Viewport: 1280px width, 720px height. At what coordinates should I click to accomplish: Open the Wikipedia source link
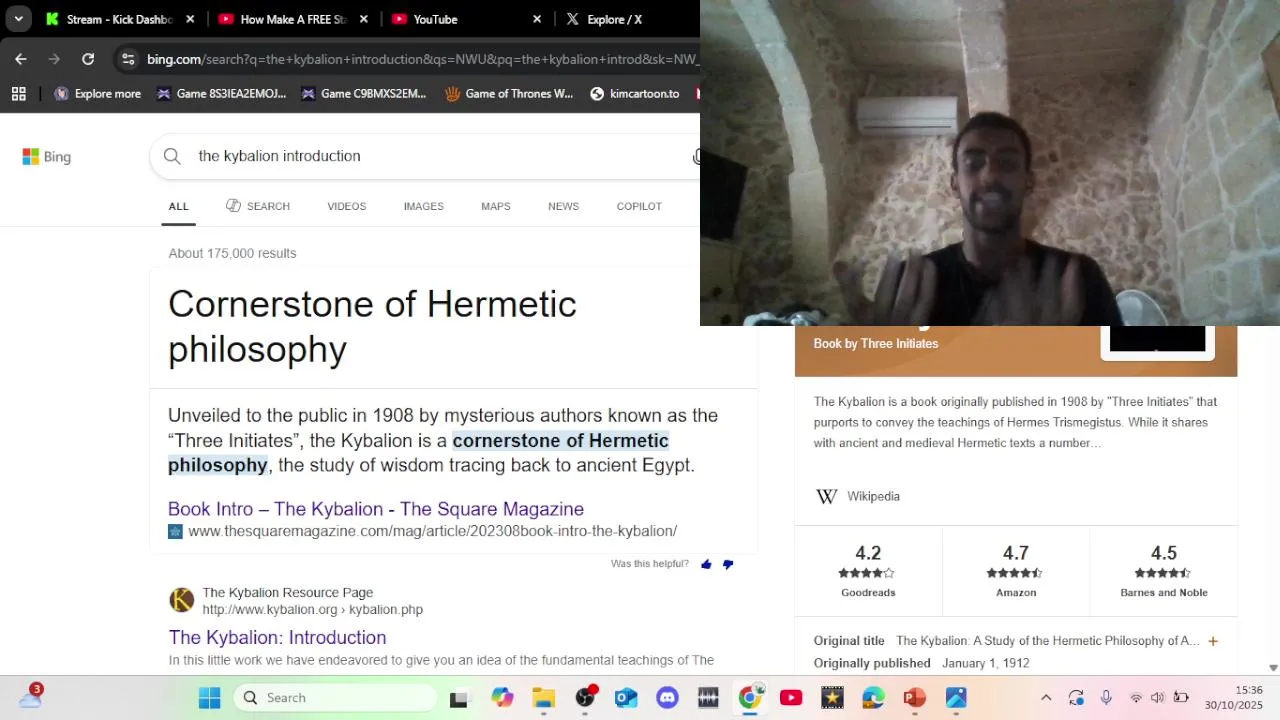[x=873, y=496]
